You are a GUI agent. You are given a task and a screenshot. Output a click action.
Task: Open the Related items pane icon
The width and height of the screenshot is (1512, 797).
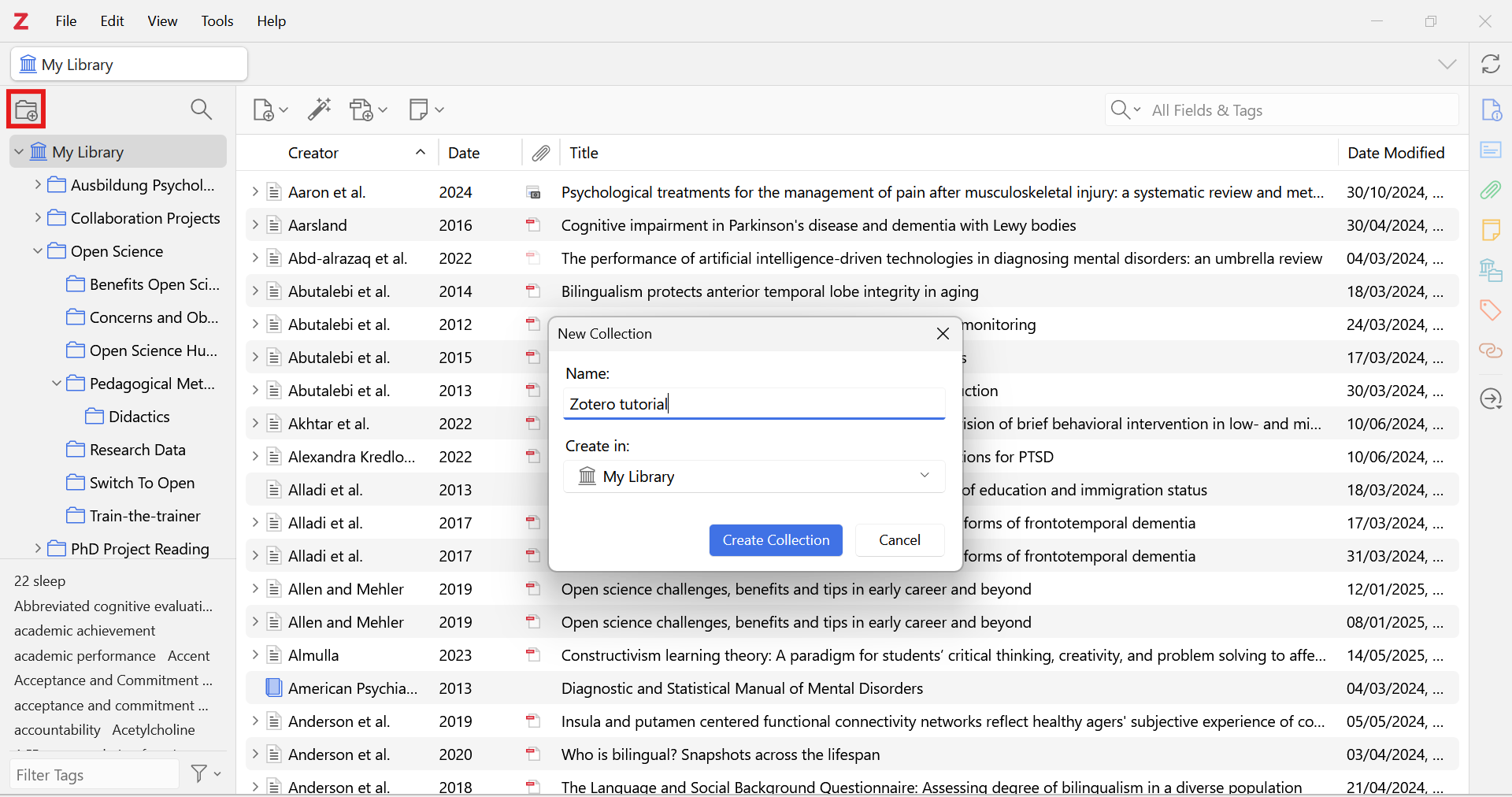(x=1491, y=350)
